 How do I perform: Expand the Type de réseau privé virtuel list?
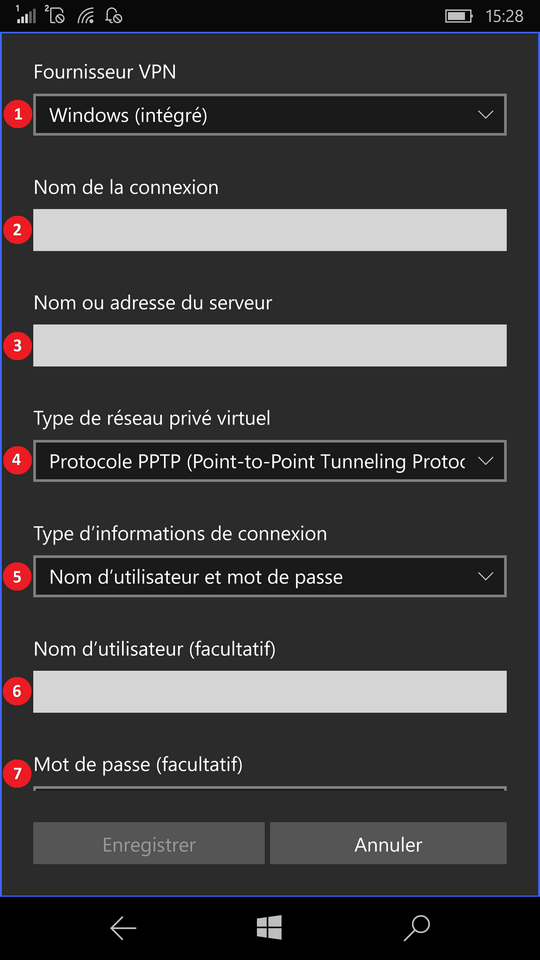pos(270,460)
